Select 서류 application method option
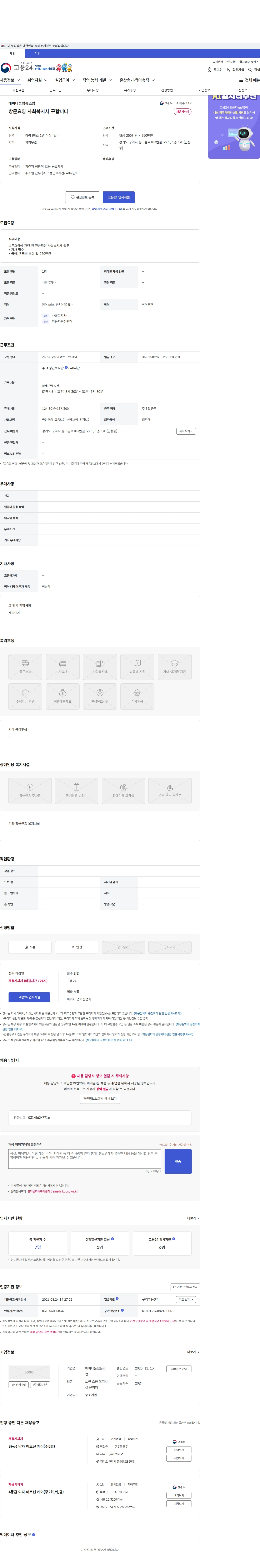The image size is (260, 1568). [x=30, y=947]
